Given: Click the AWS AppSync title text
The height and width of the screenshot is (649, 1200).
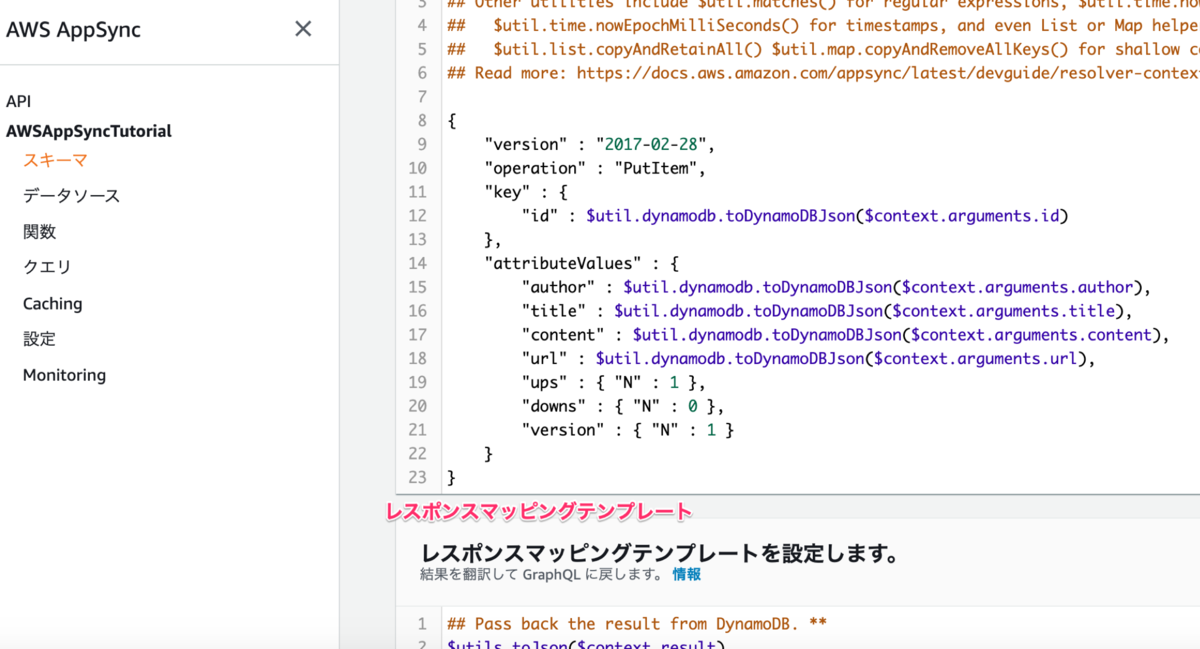Looking at the screenshot, I should click(74, 30).
